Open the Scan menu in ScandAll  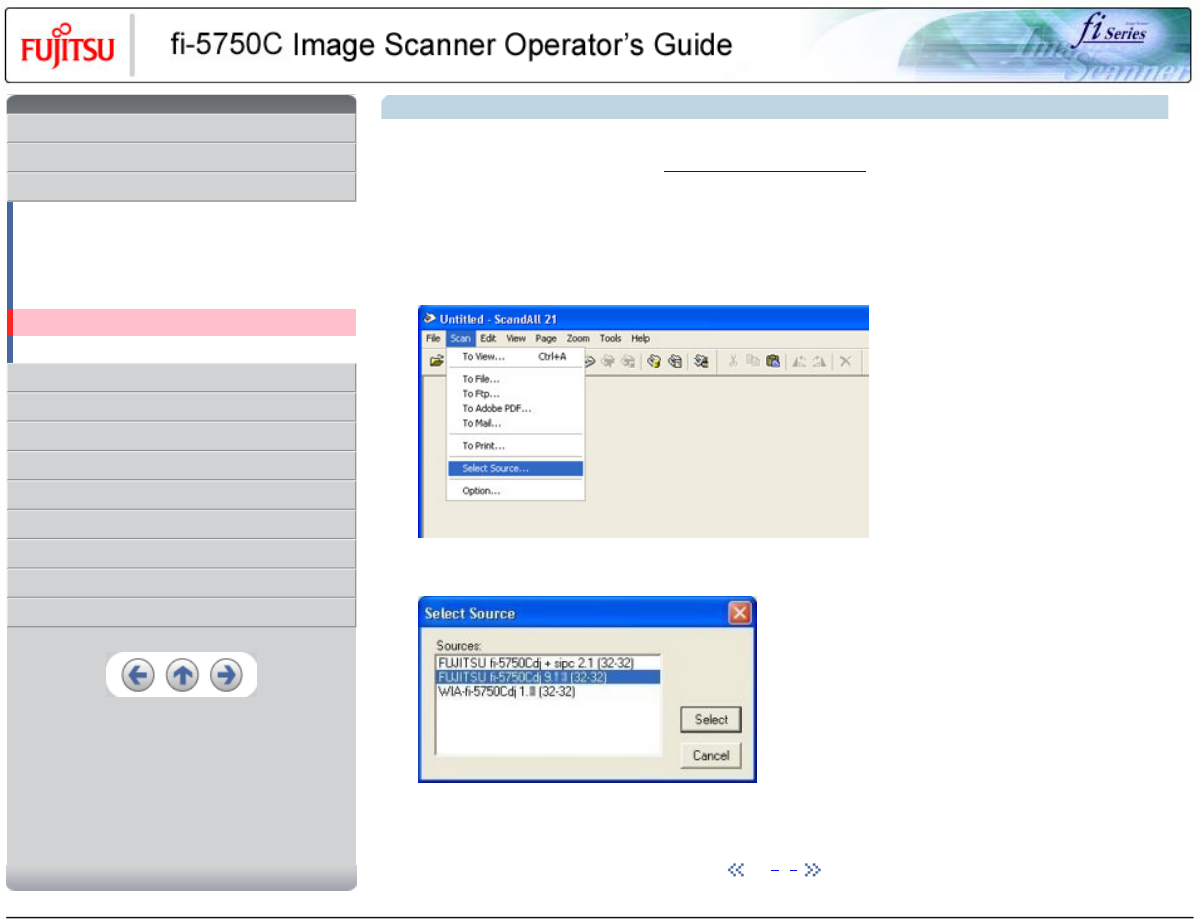(x=460, y=339)
